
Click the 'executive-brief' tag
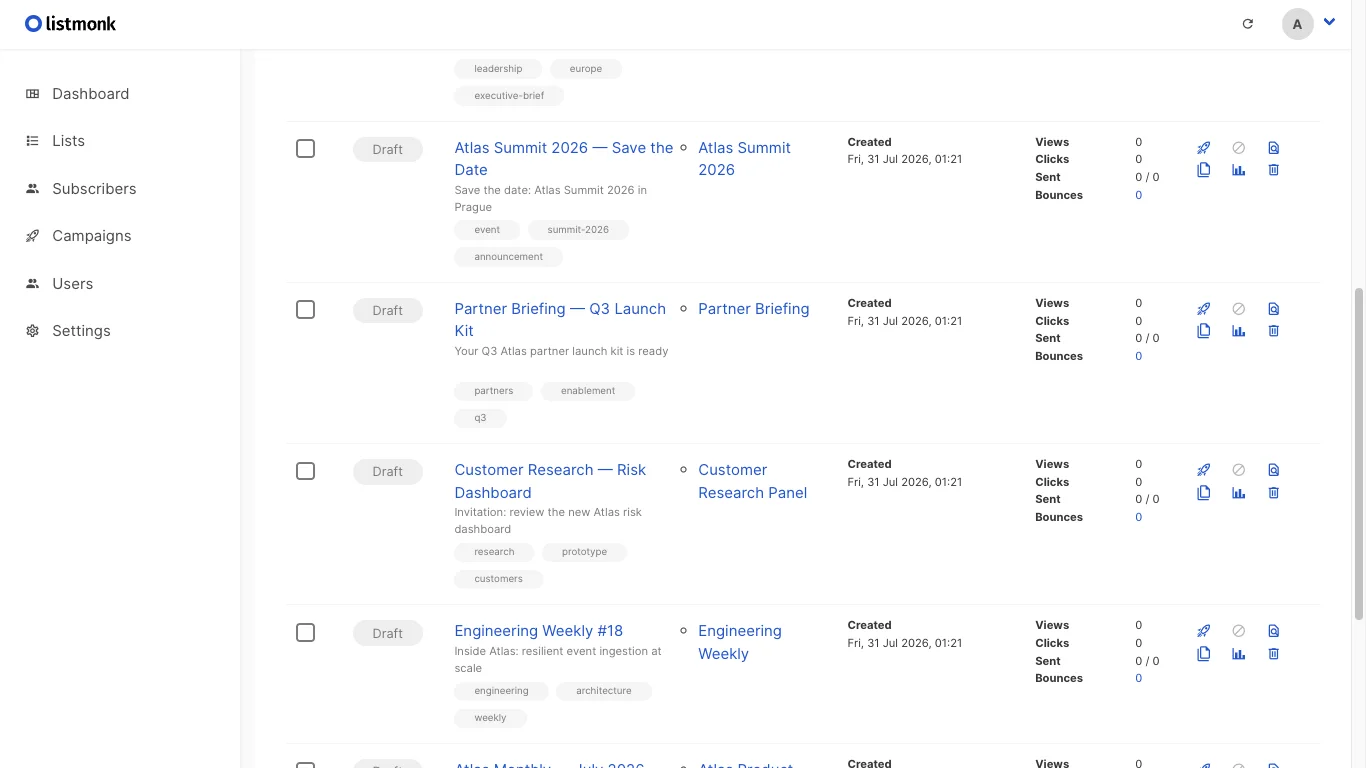coord(509,96)
